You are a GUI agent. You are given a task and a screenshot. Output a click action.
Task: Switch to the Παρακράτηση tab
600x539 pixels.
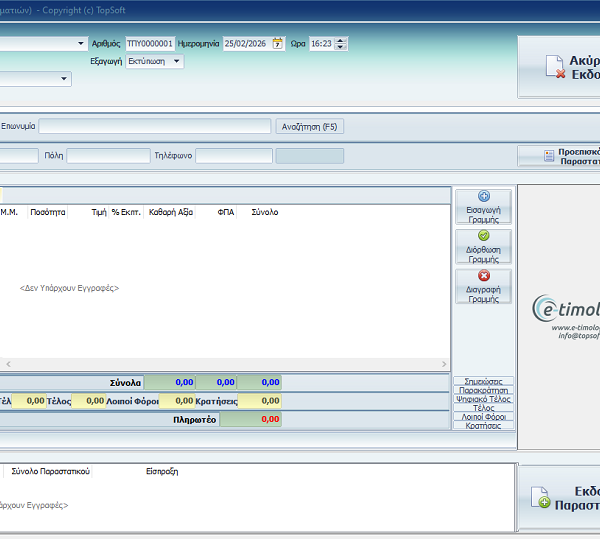484,390
